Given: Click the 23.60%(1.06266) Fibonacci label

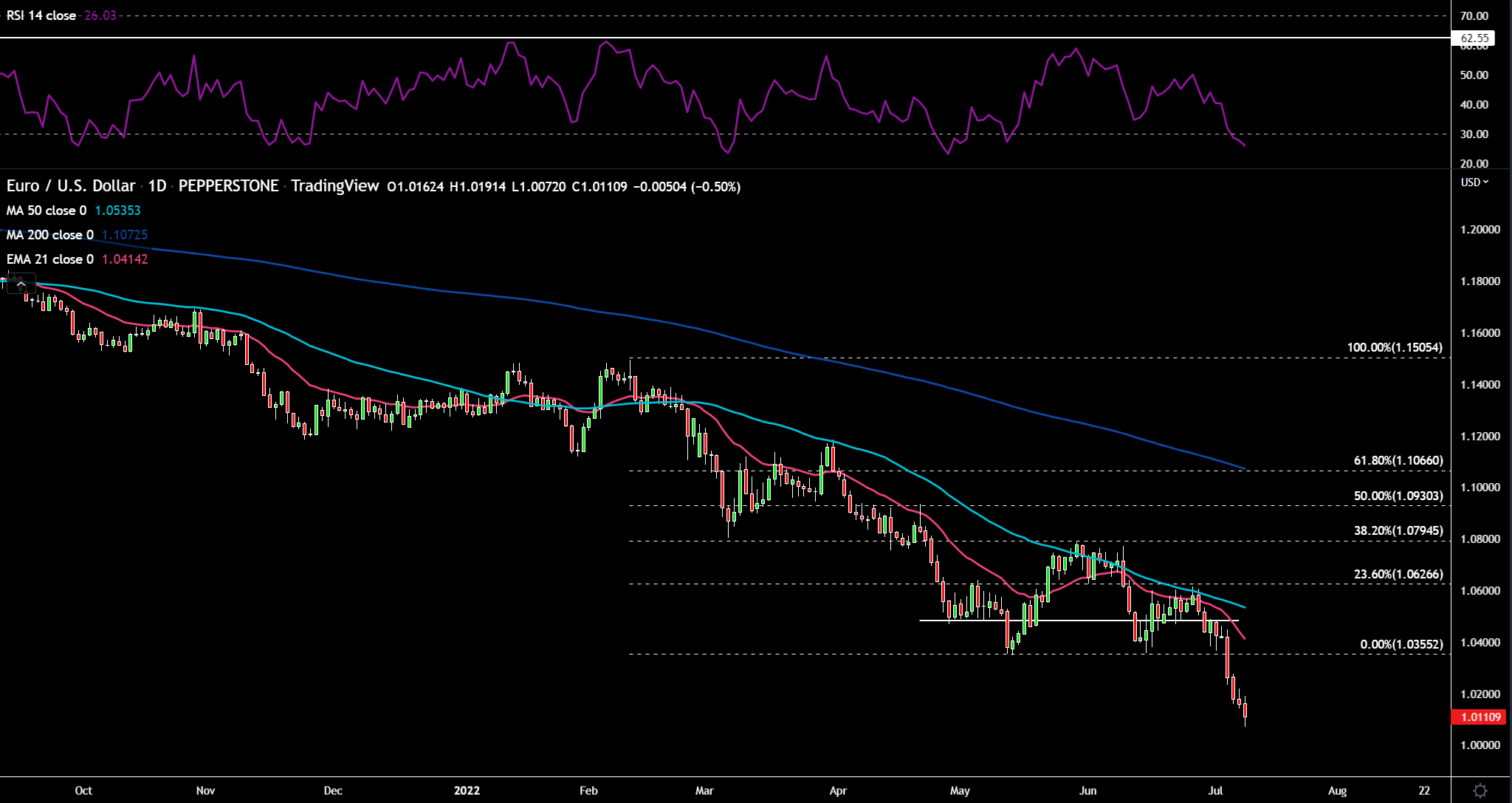Looking at the screenshot, I should point(1398,574).
